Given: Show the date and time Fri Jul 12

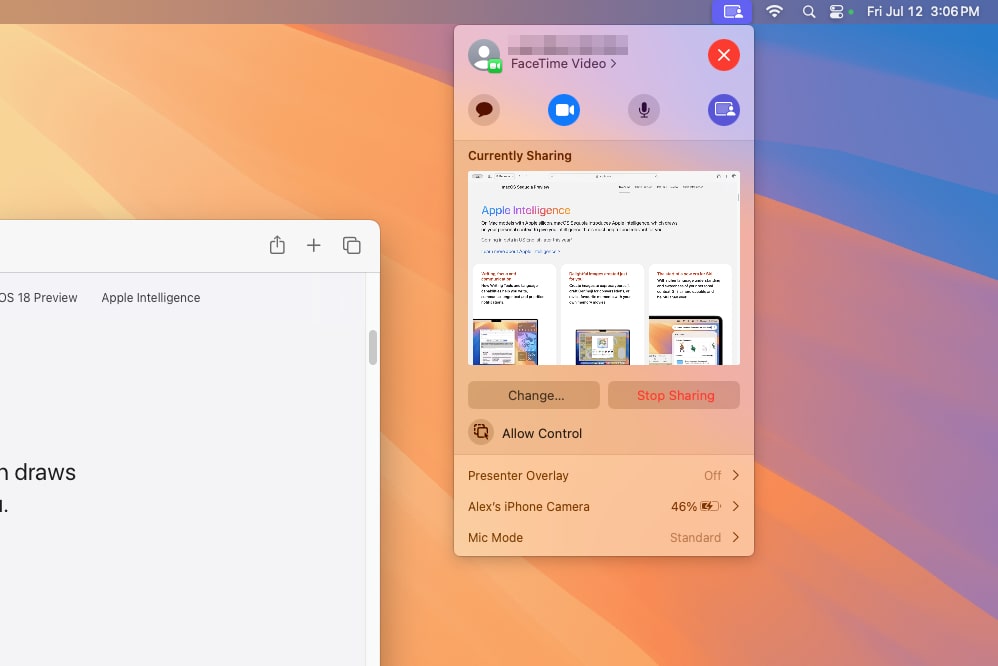Looking at the screenshot, I should [923, 11].
